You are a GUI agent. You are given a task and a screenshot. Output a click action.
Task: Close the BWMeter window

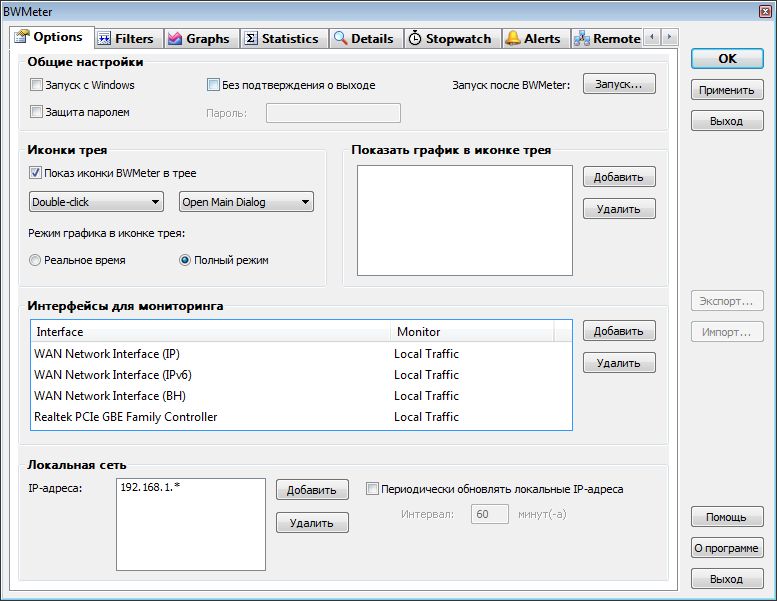(x=766, y=11)
